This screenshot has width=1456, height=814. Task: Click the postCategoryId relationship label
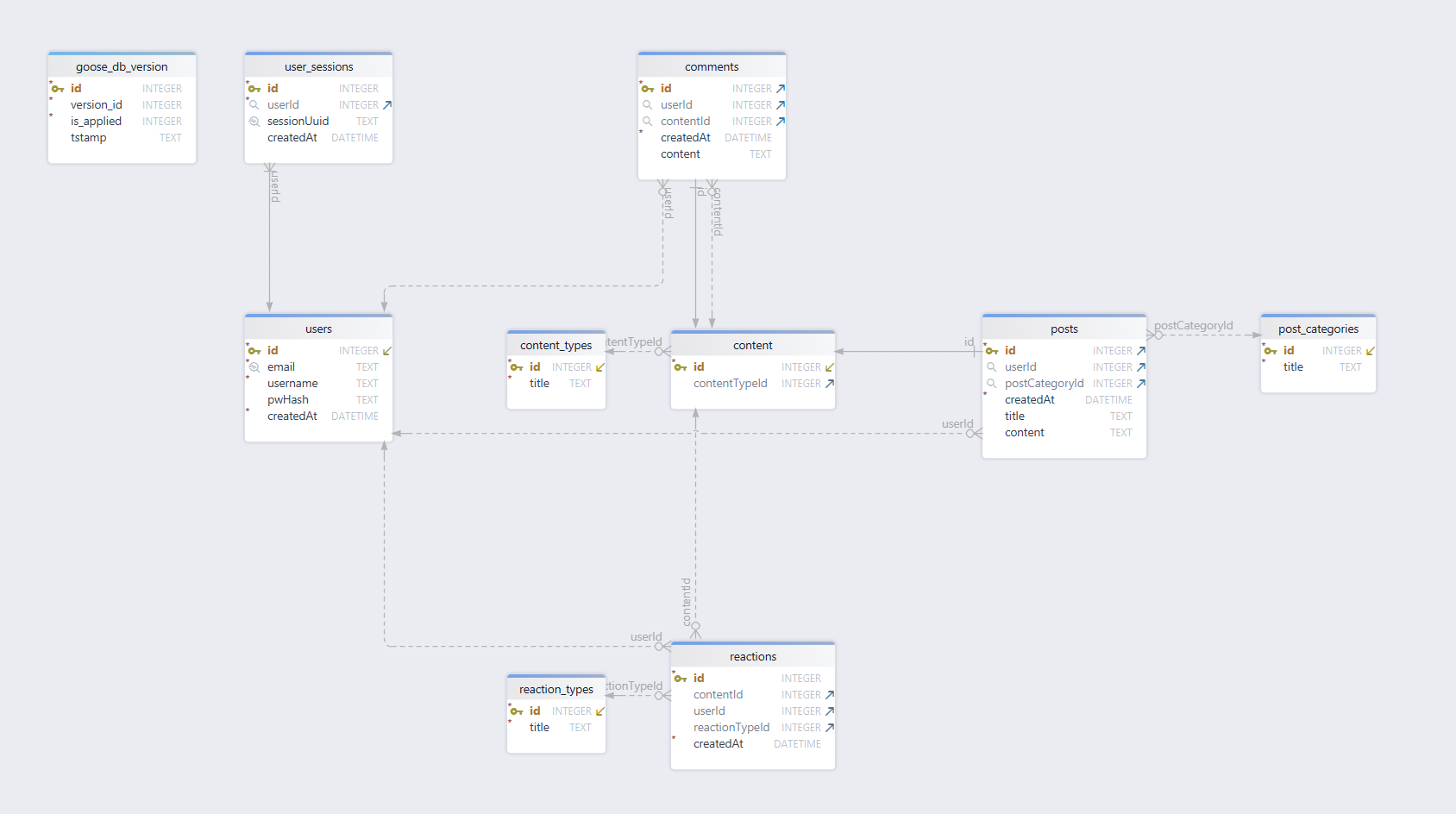(x=1195, y=326)
